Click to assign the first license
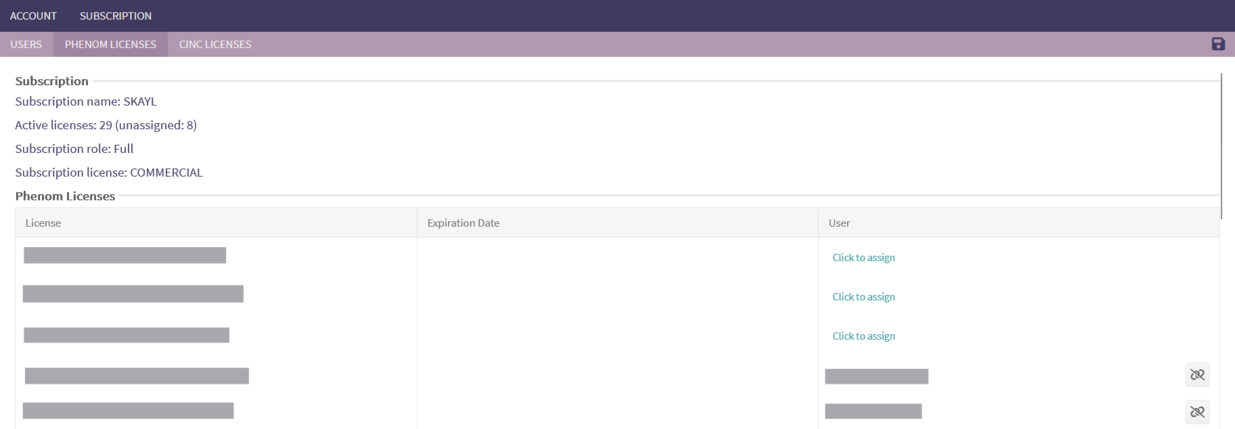This screenshot has height=429, width=1235. coord(863,257)
